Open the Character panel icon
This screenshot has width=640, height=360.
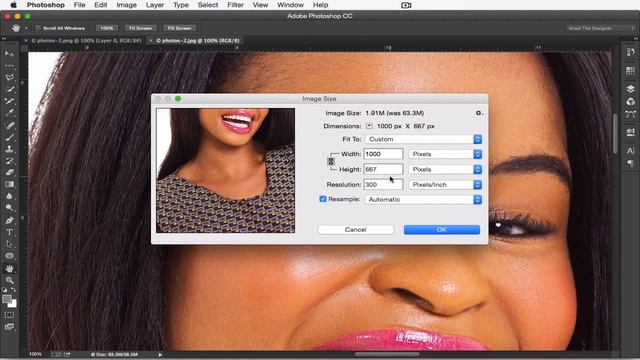pyautogui.click(x=630, y=151)
